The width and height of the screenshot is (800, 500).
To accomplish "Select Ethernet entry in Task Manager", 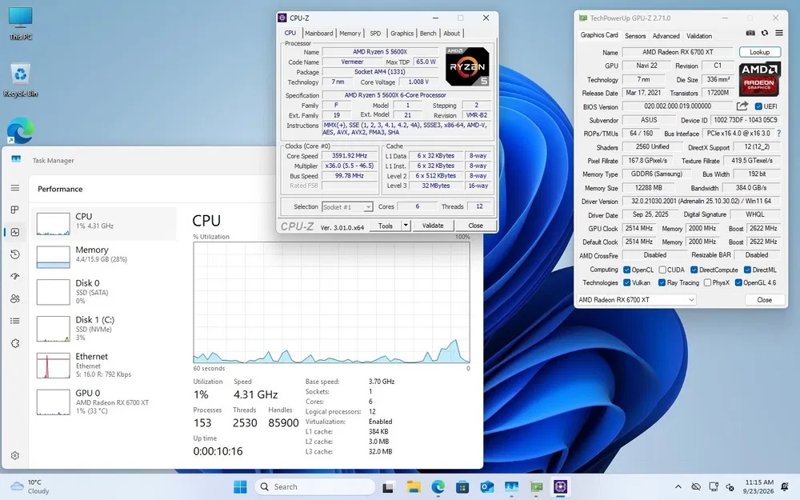I will [106, 365].
